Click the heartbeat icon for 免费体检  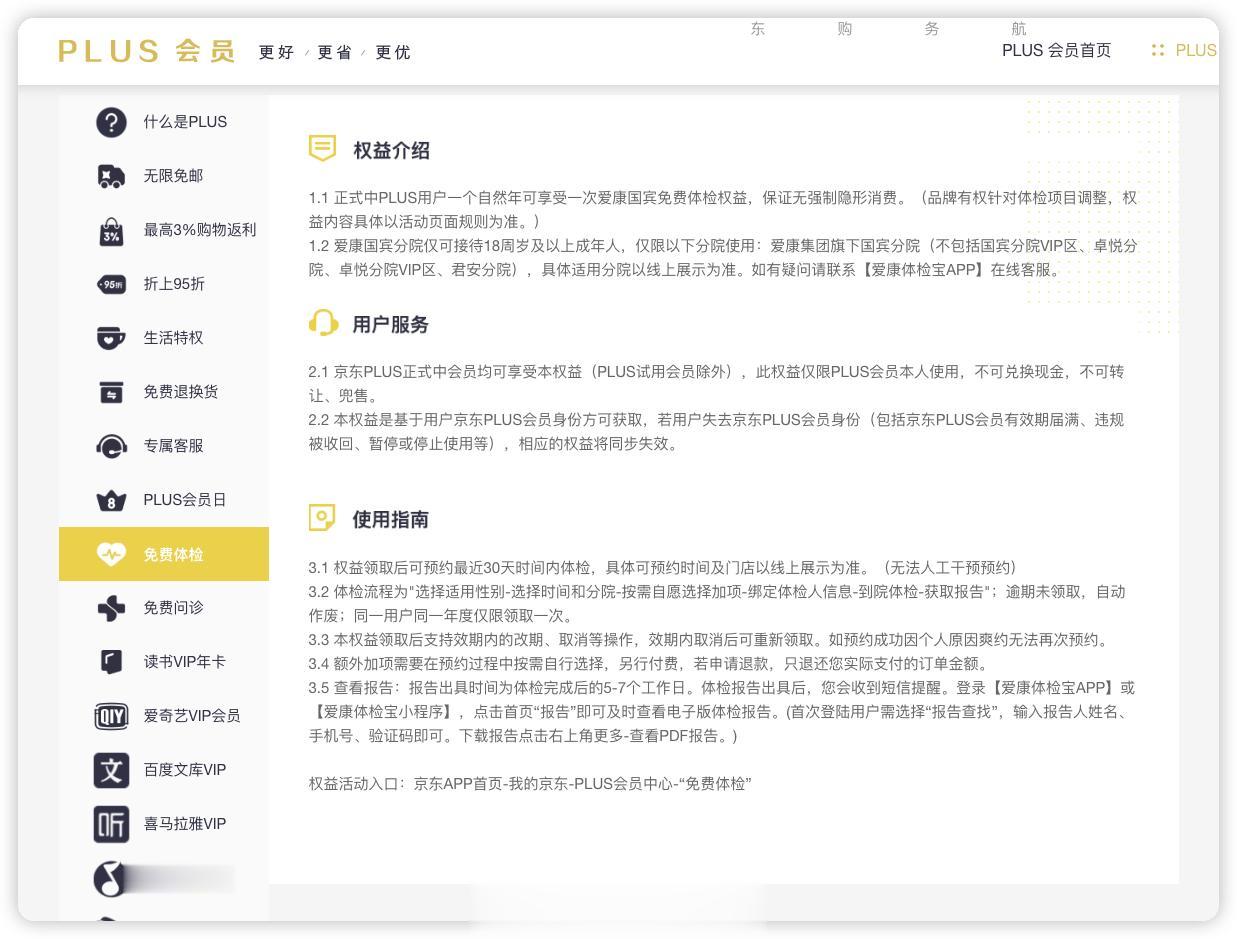(111, 554)
